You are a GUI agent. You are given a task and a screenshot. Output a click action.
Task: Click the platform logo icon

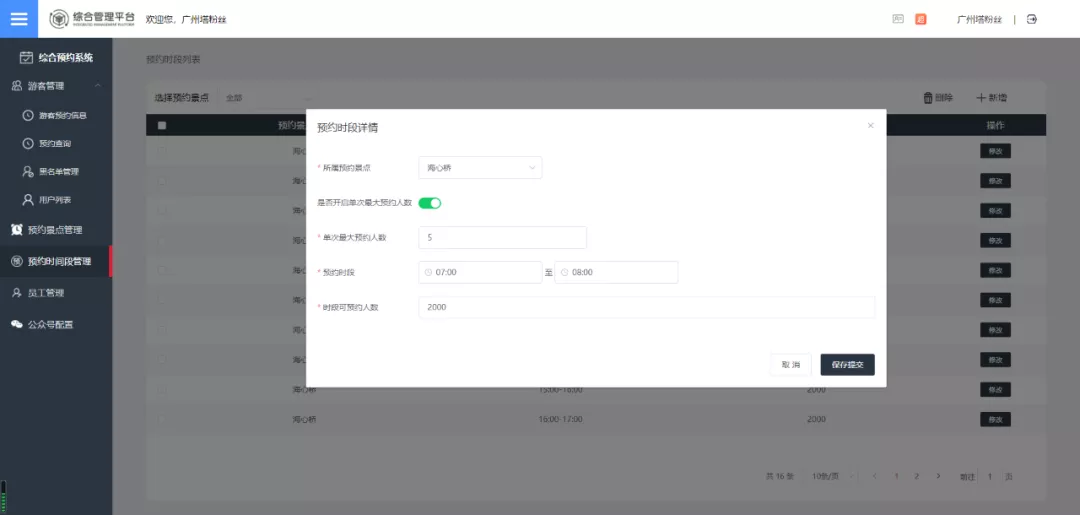pos(59,19)
